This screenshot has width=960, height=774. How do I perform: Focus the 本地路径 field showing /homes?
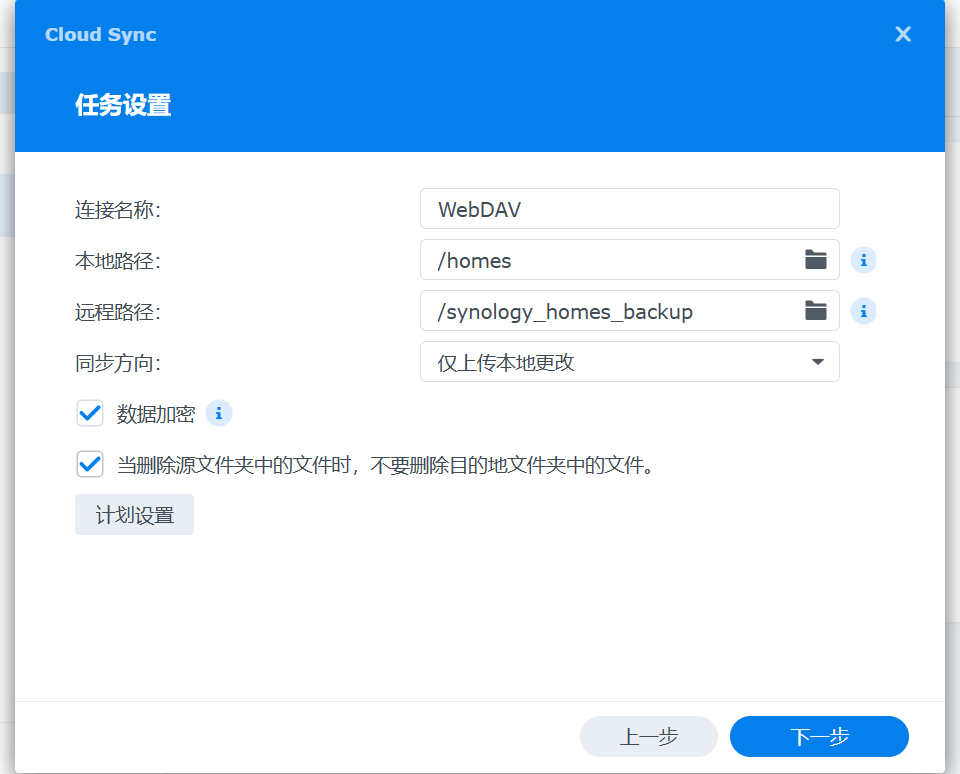(610, 260)
